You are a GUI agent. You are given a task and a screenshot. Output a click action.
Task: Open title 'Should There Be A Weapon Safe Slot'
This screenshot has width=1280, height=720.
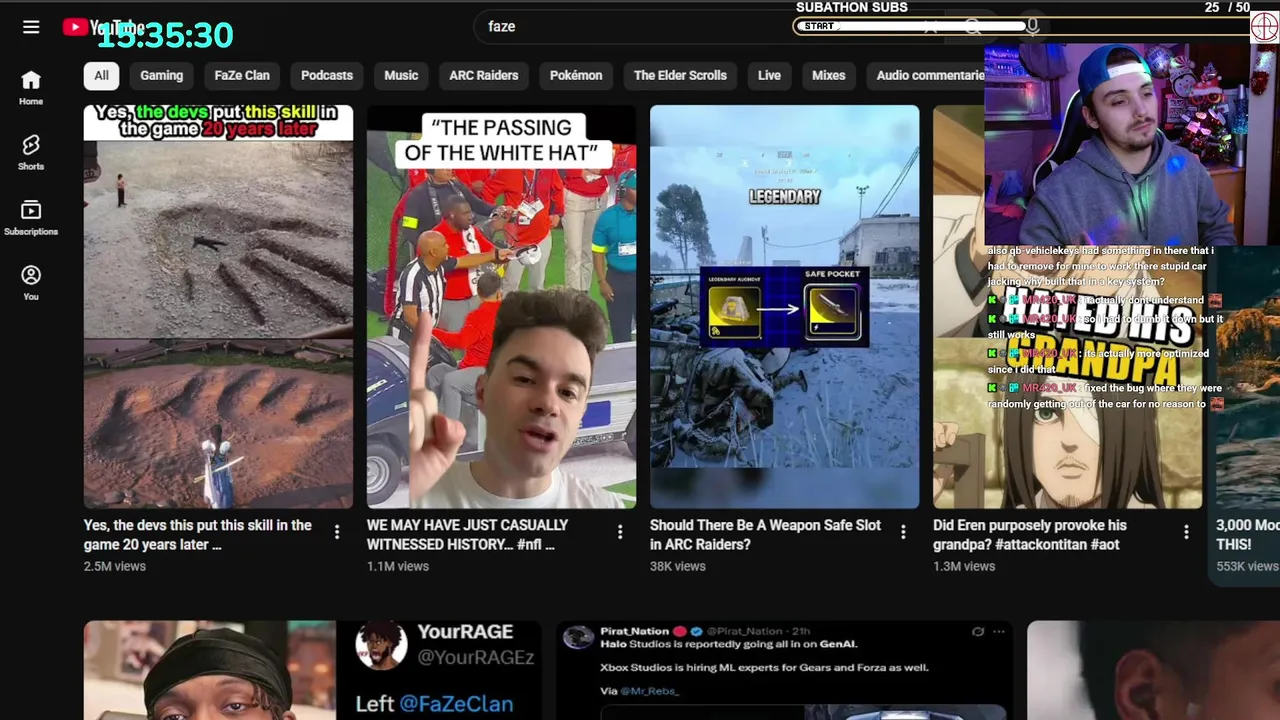point(765,535)
